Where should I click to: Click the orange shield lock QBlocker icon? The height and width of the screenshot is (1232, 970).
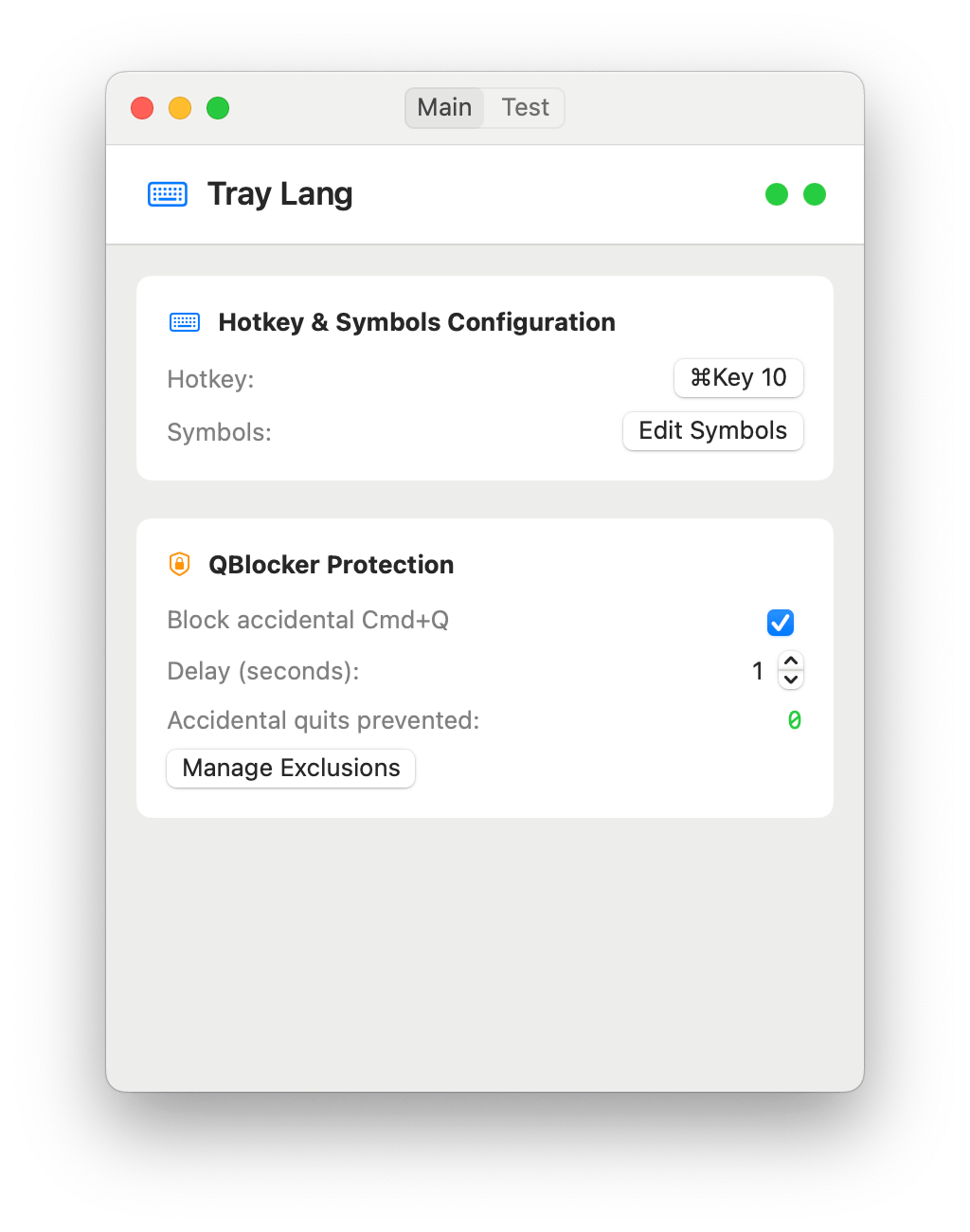click(179, 564)
